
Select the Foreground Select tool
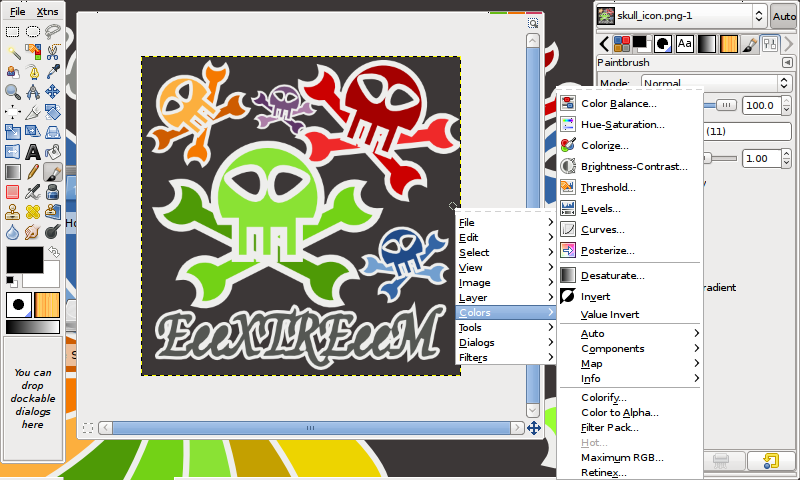click(12, 72)
